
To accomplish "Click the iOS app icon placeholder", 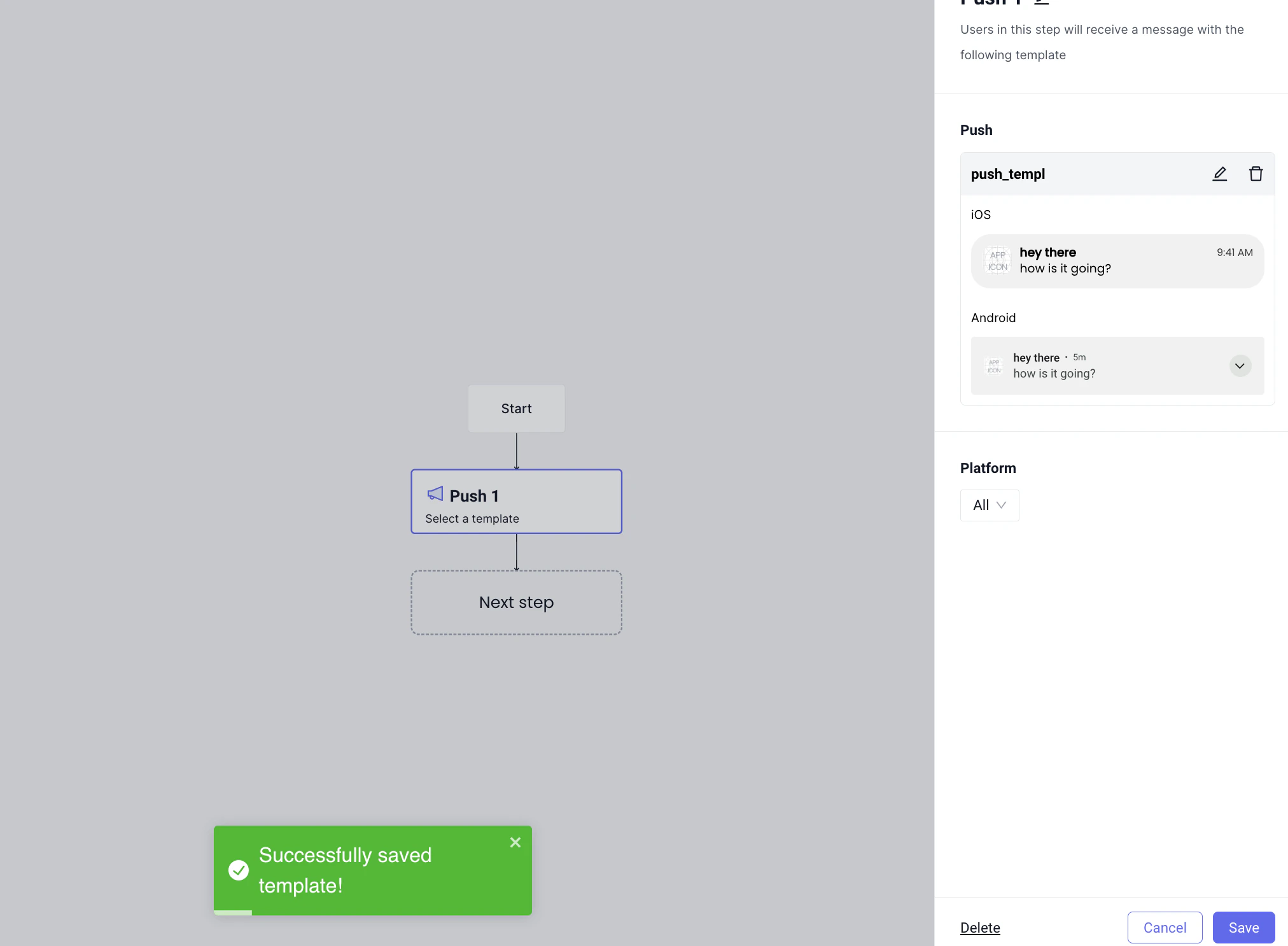I will [x=997, y=261].
